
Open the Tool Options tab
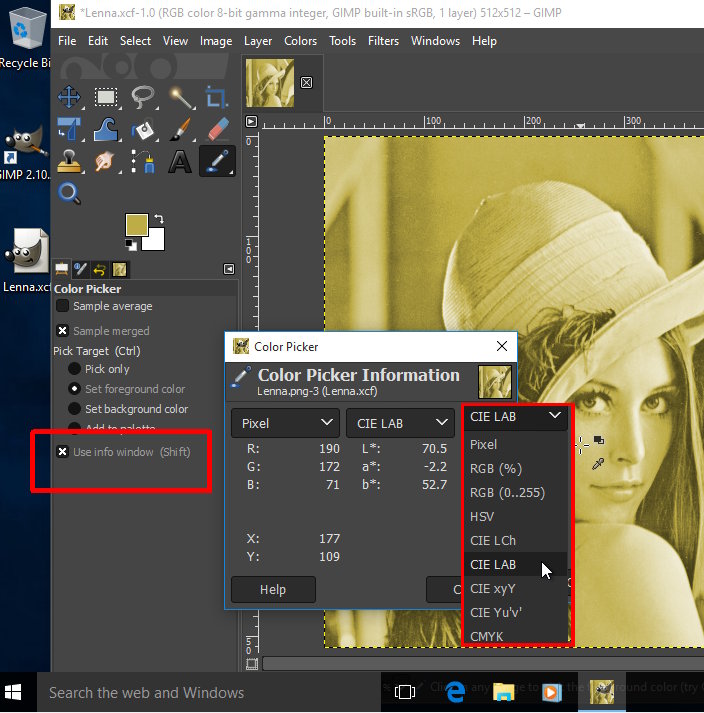[62, 269]
